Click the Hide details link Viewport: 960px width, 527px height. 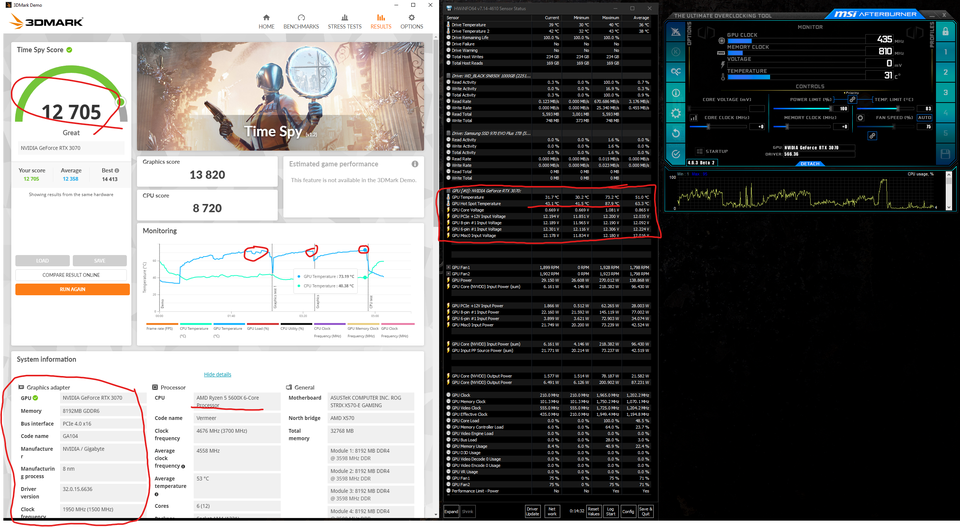217,374
